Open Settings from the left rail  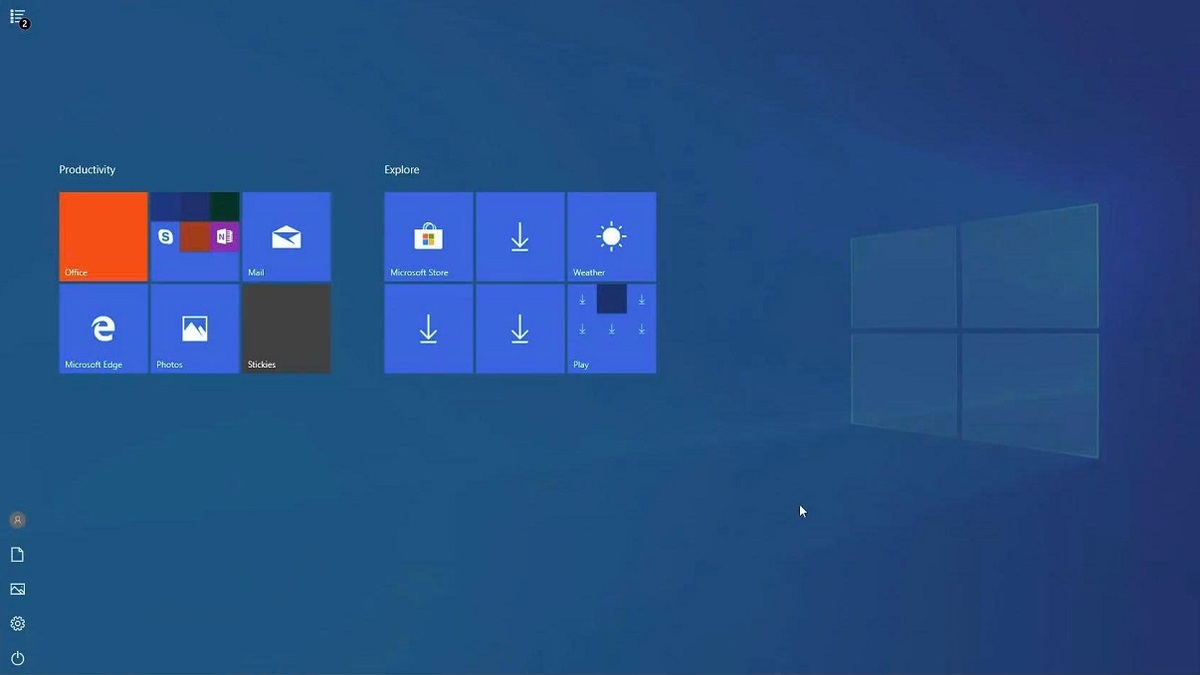17,623
